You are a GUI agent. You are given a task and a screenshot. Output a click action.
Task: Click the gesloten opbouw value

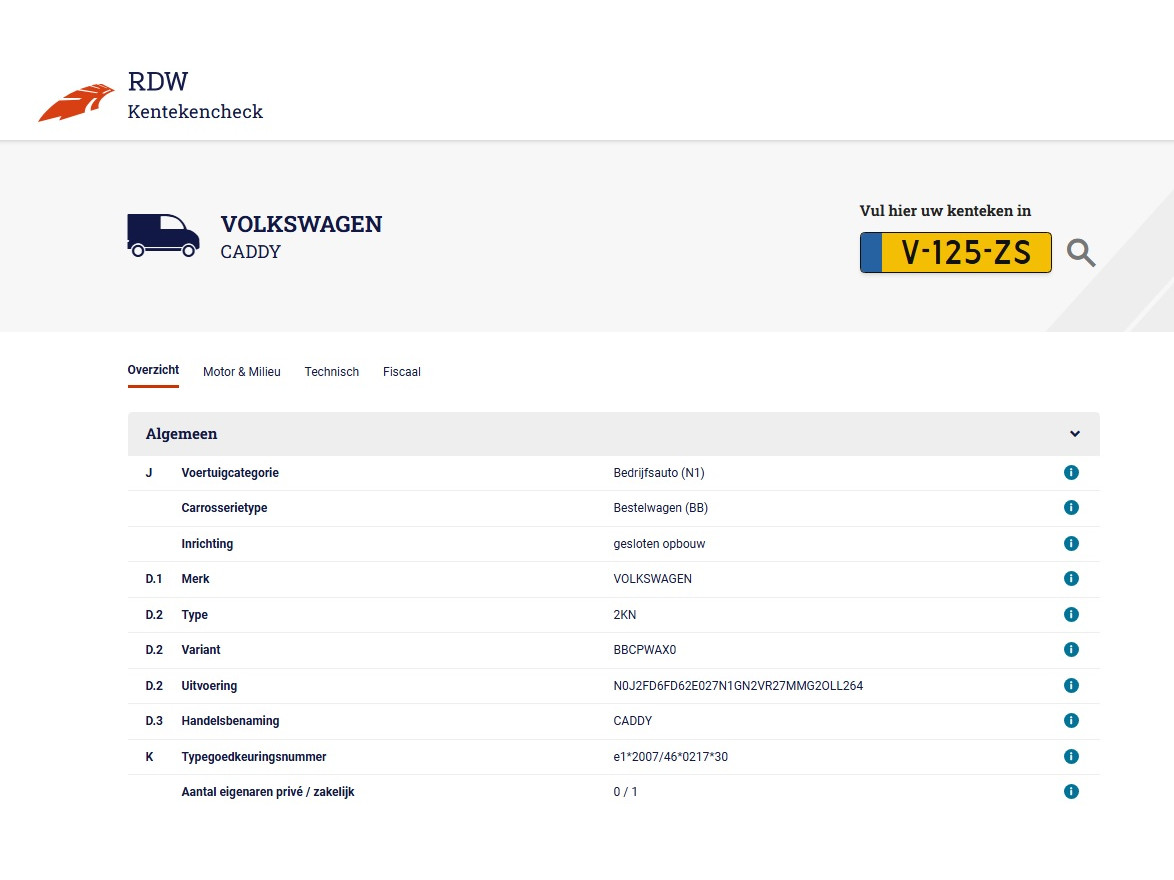tap(659, 544)
